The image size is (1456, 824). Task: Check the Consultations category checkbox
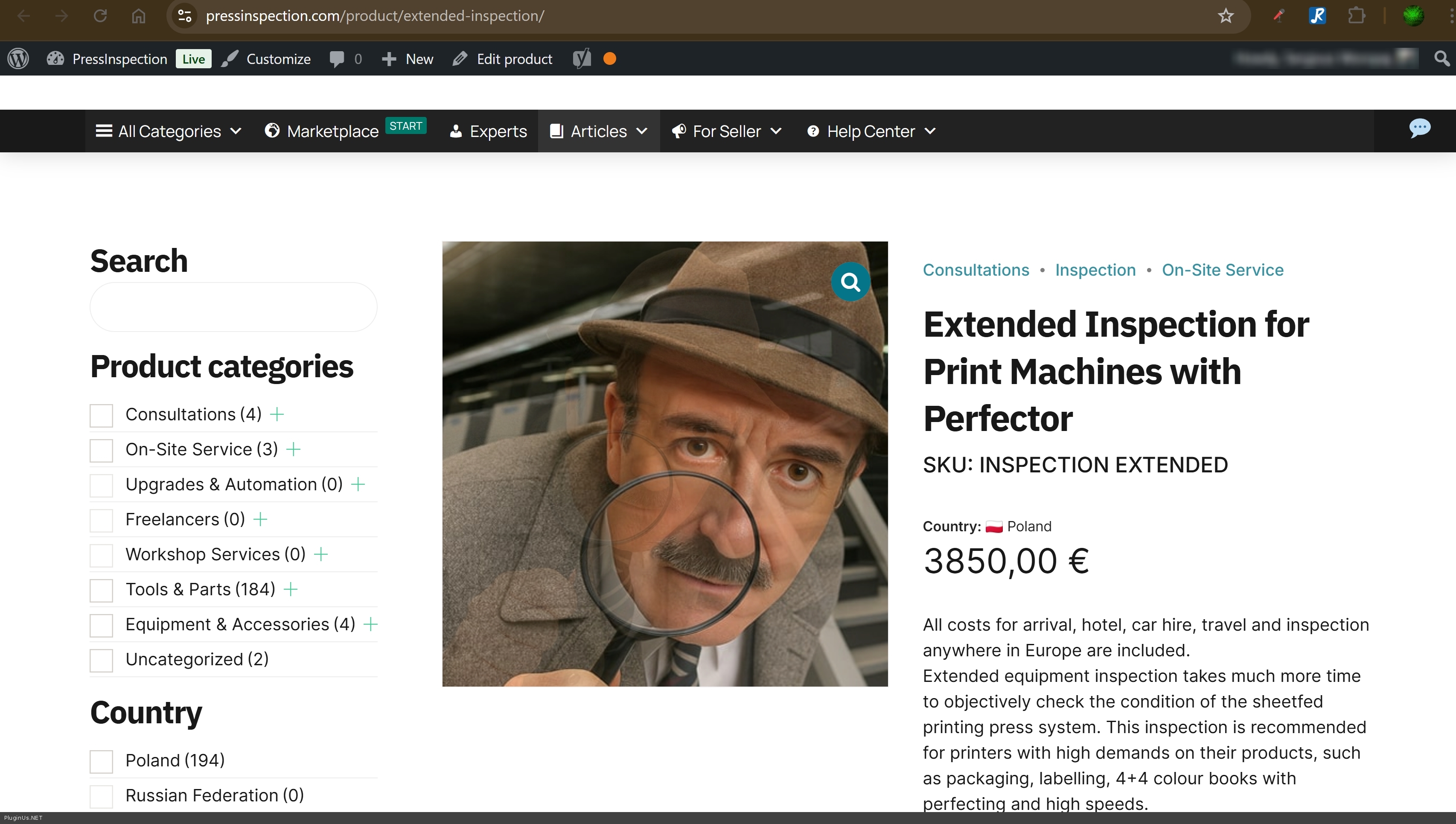tap(101, 415)
